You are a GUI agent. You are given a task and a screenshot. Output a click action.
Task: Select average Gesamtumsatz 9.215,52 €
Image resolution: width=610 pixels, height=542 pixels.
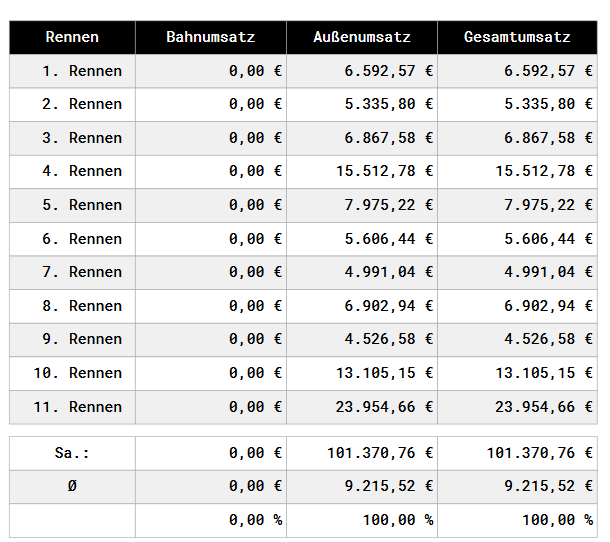pyautogui.click(x=549, y=486)
